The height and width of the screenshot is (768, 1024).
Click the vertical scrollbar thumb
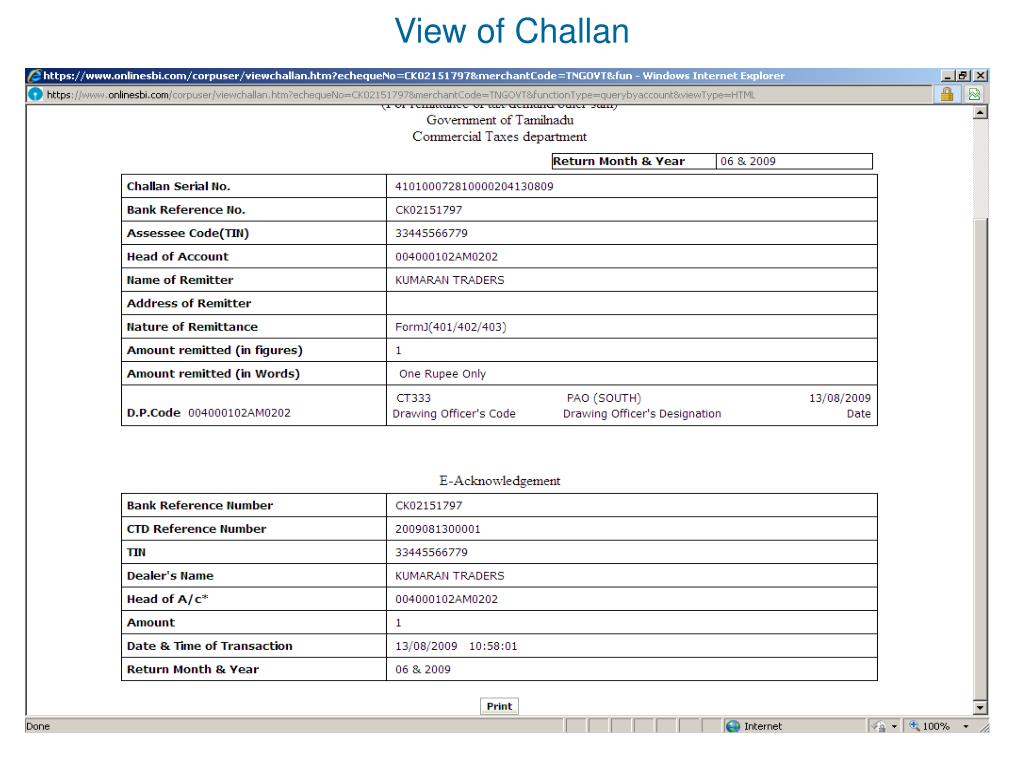click(980, 459)
